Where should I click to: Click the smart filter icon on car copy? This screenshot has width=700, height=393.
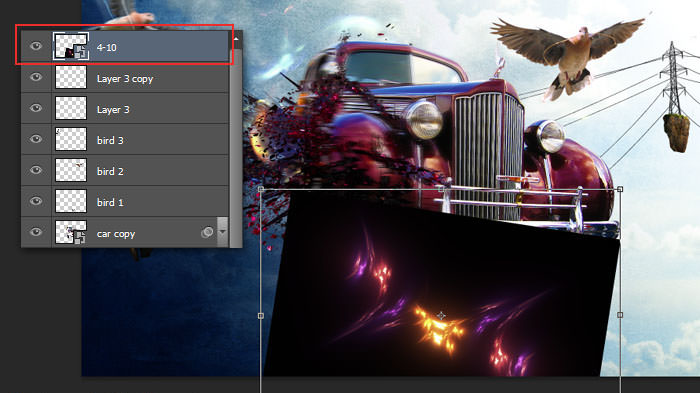pyautogui.click(x=207, y=232)
